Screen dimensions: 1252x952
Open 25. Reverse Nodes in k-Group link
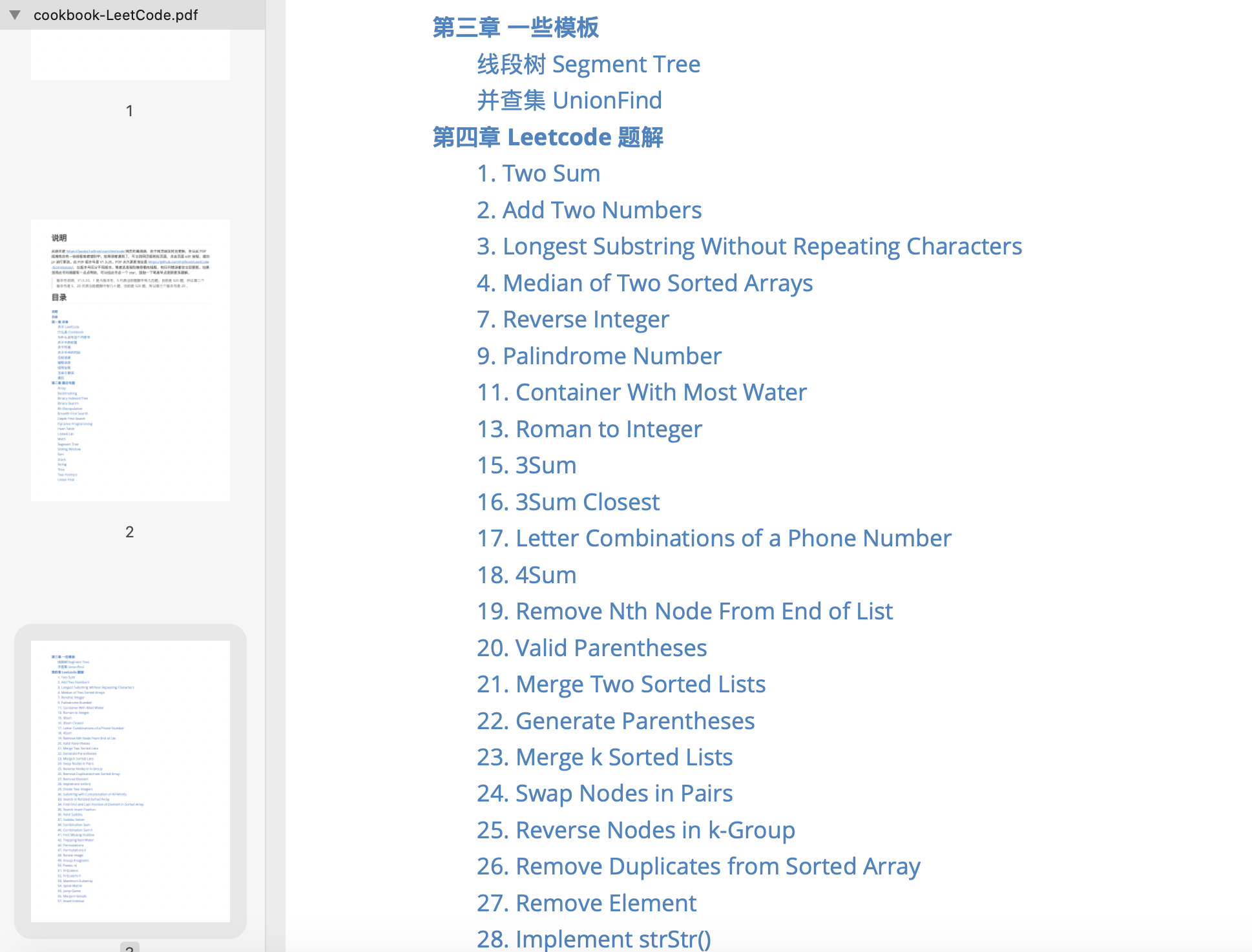pos(636,831)
